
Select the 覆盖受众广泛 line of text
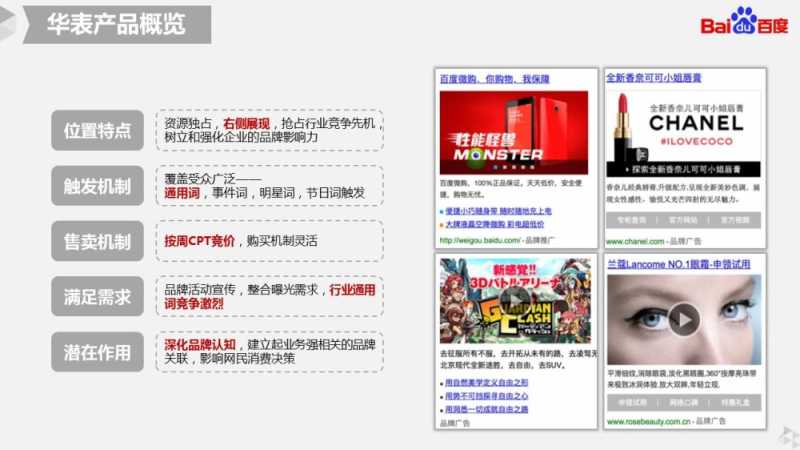[x=212, y=179]
